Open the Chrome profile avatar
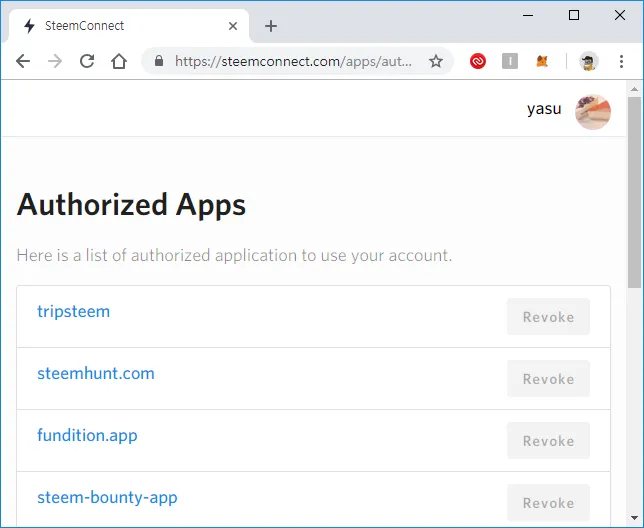This screenshot has width=644, height=528. [589, 62]
